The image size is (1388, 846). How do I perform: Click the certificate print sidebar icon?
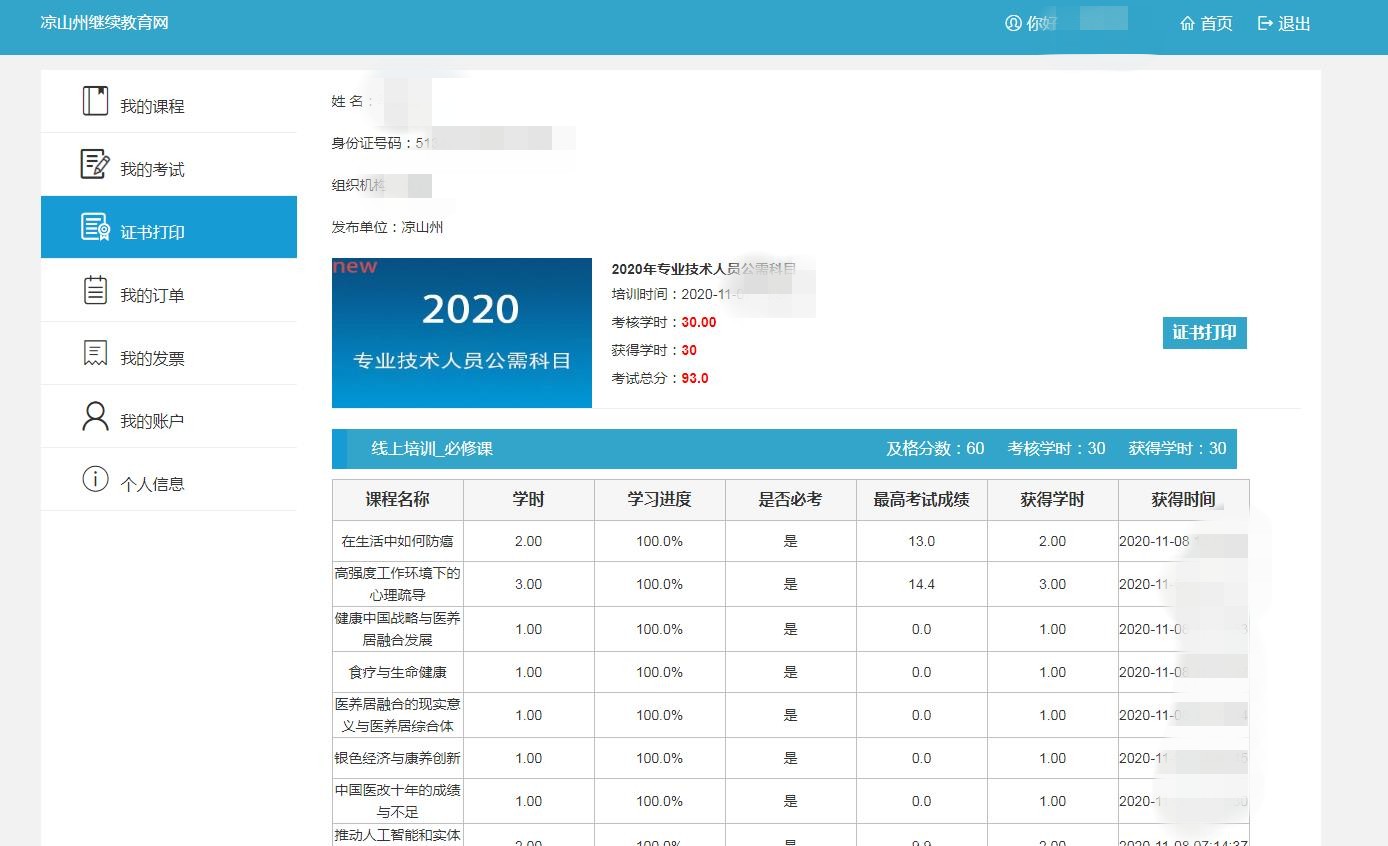pyautogui.click(x=95, y=228)
